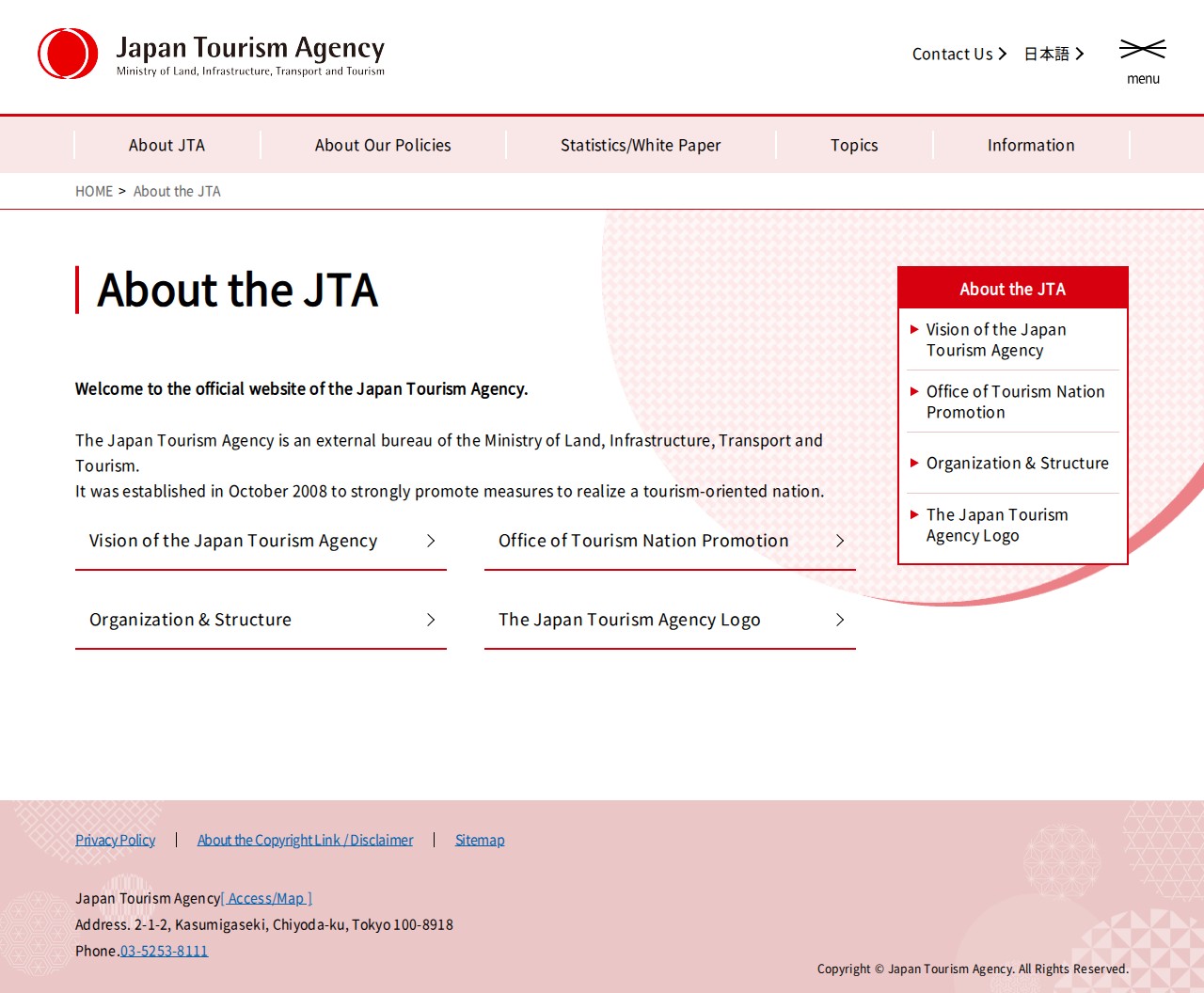Viewport: 1204px width, 993px height.
Task: Go to the Contact Us page
Action: tap(952, 54)
